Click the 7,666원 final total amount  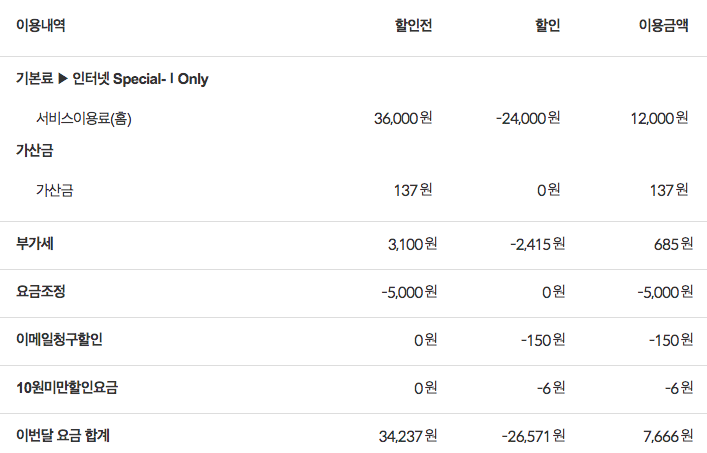tap(666, 435)
